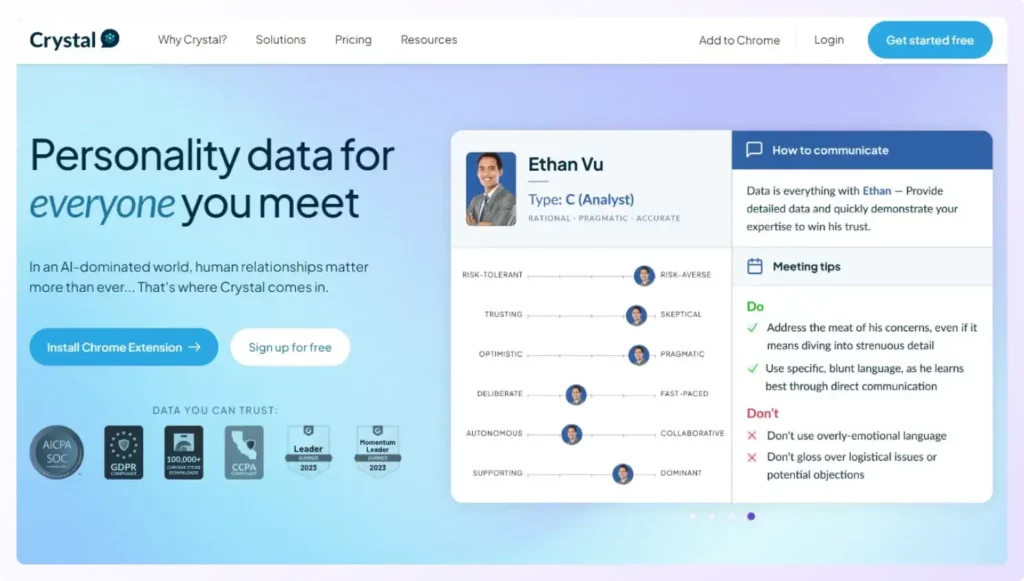
Task: Click the Trusting to Skeptical slider marker
Action: click(636, 315)
